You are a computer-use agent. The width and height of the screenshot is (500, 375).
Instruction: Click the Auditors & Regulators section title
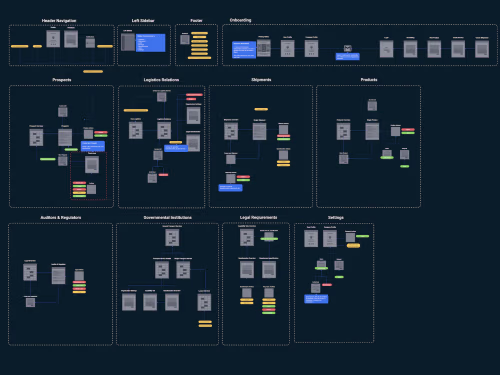coord(61,218)
